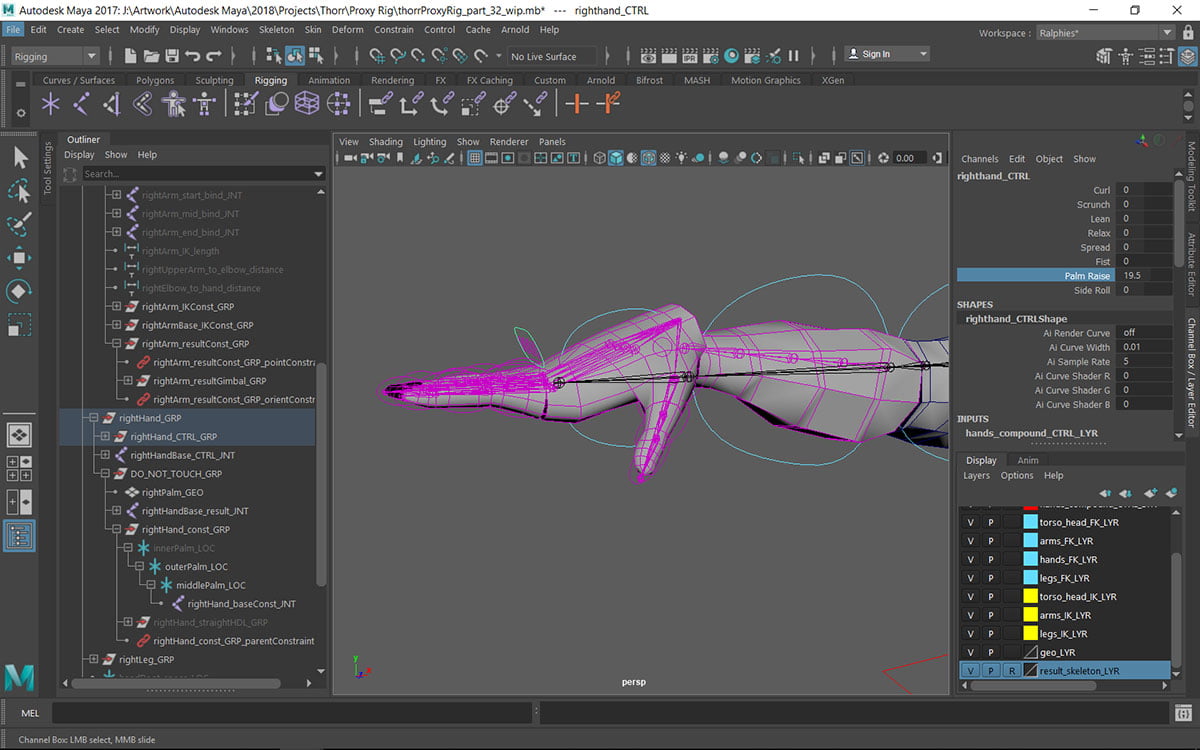Click the Save Scene icon
1200x750 pixels.
[172, 56]
